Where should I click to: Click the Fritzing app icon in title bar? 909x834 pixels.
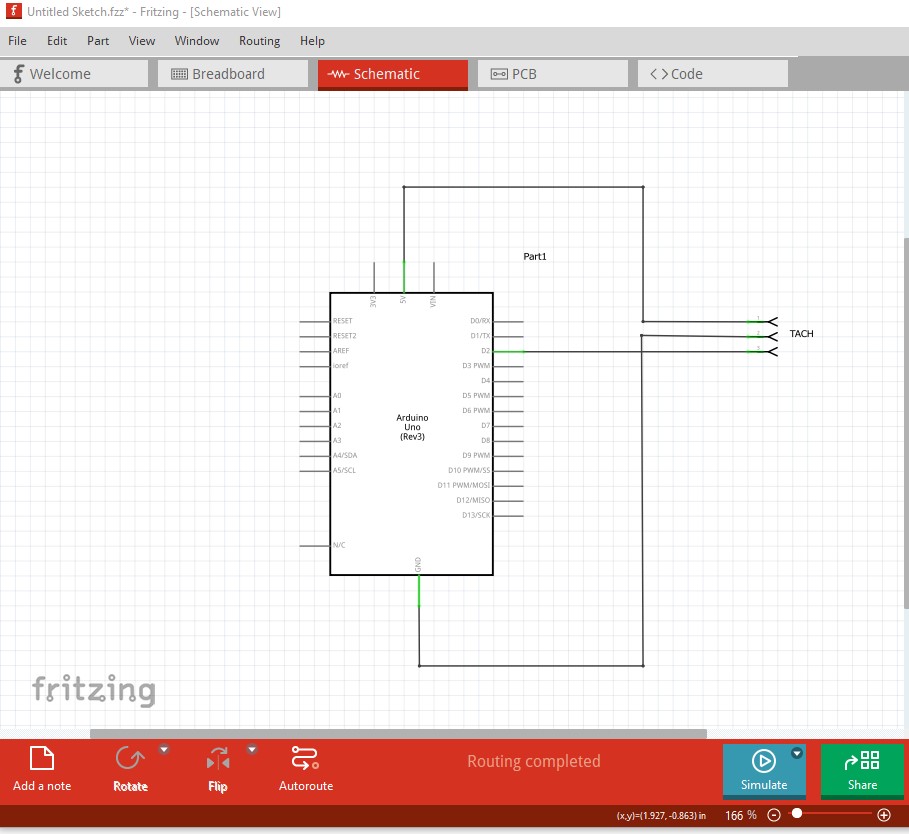tap(13, 11)
